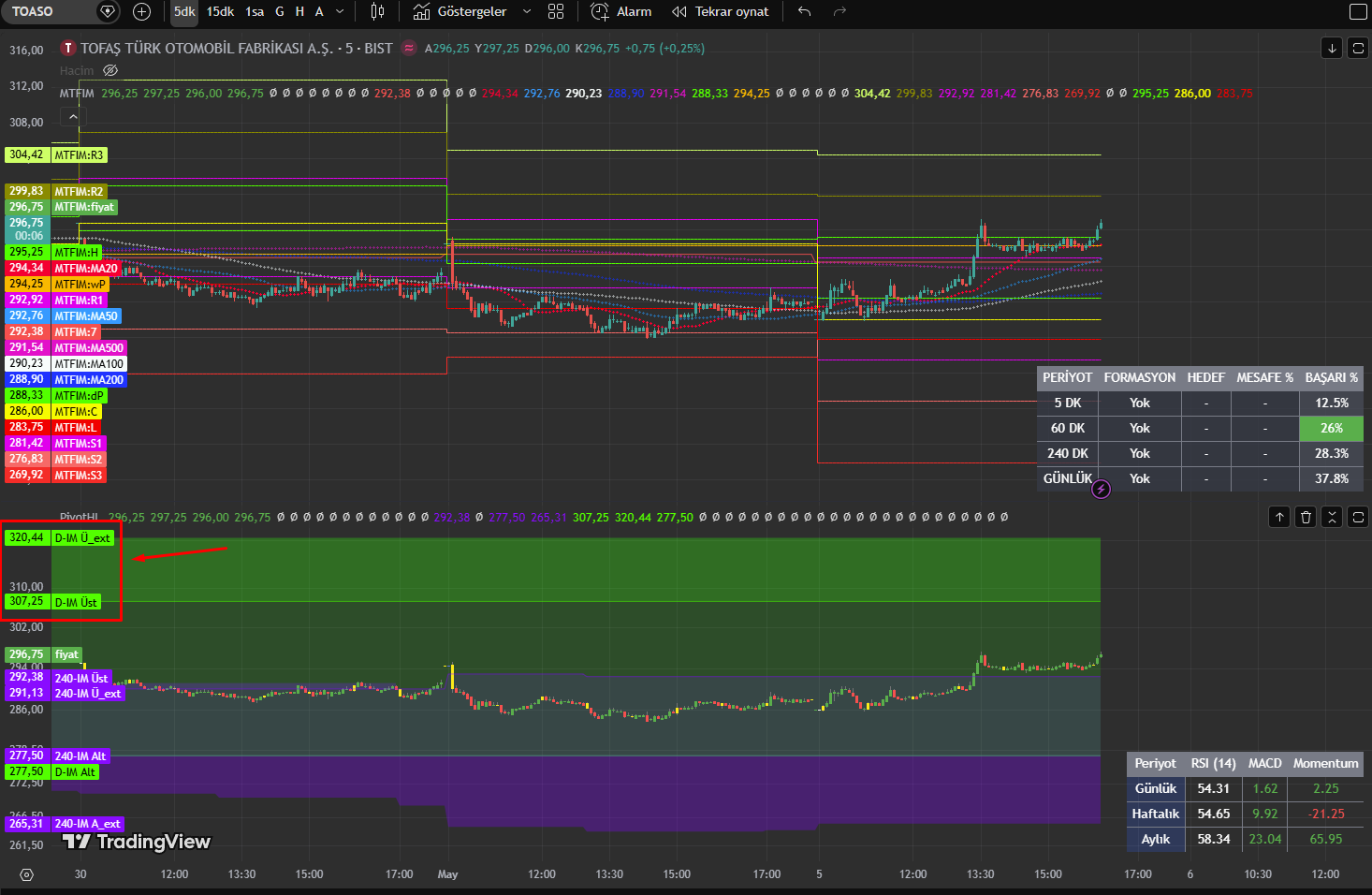Image resolution: width=1372 pixels, height=895 pixels.
Task: Click the MTFIM:MA200 label
Action: 89,379
